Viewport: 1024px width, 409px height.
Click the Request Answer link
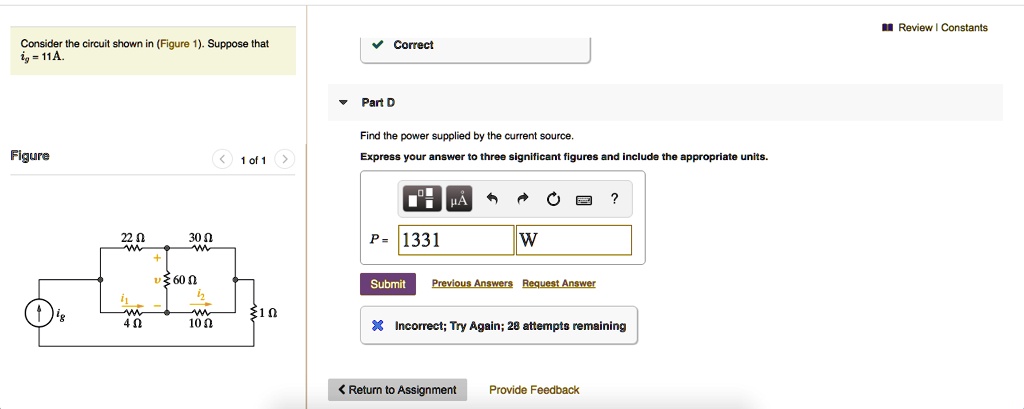[x=559, y=284]
